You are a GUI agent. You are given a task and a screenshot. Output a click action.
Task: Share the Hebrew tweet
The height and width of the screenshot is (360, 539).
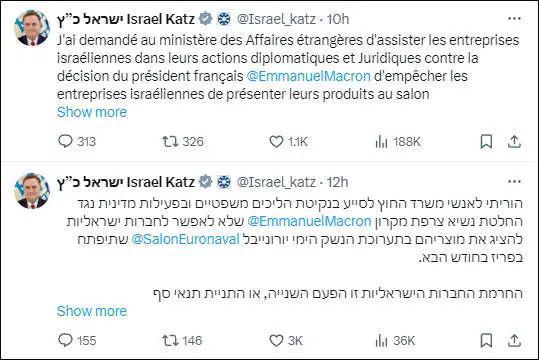click(514, 341)
